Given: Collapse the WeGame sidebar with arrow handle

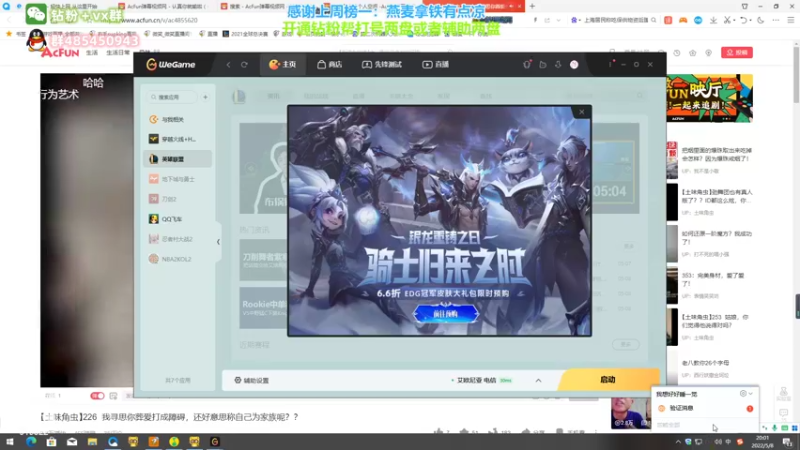Looking at the screenshot, I should pos(218,242).
